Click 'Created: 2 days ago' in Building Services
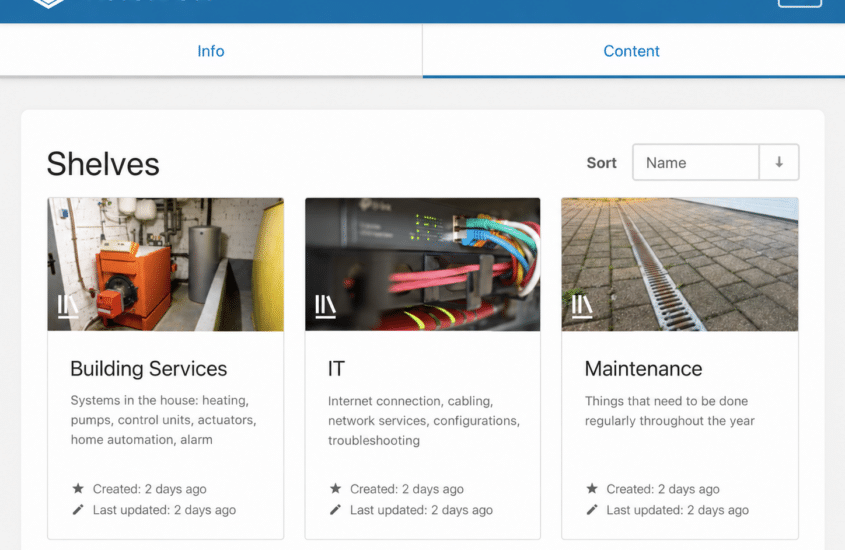The height and width of the screenshot is (550, 845). tap(149, 489)
